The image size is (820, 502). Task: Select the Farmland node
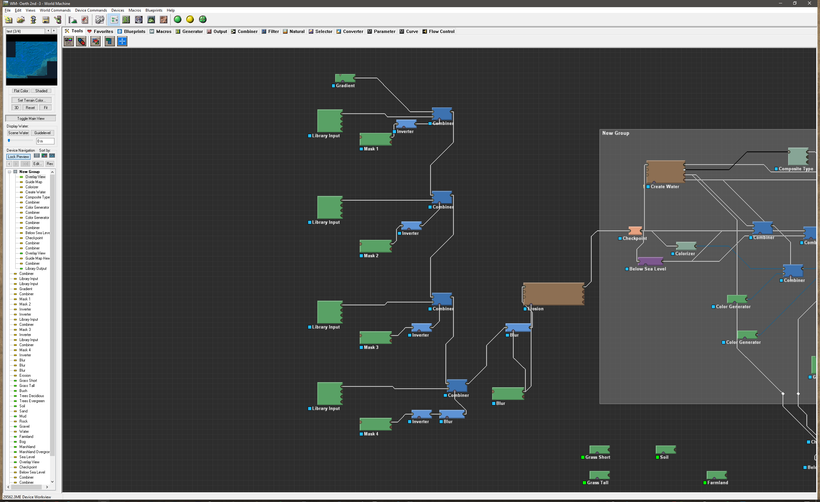point(716,475)
